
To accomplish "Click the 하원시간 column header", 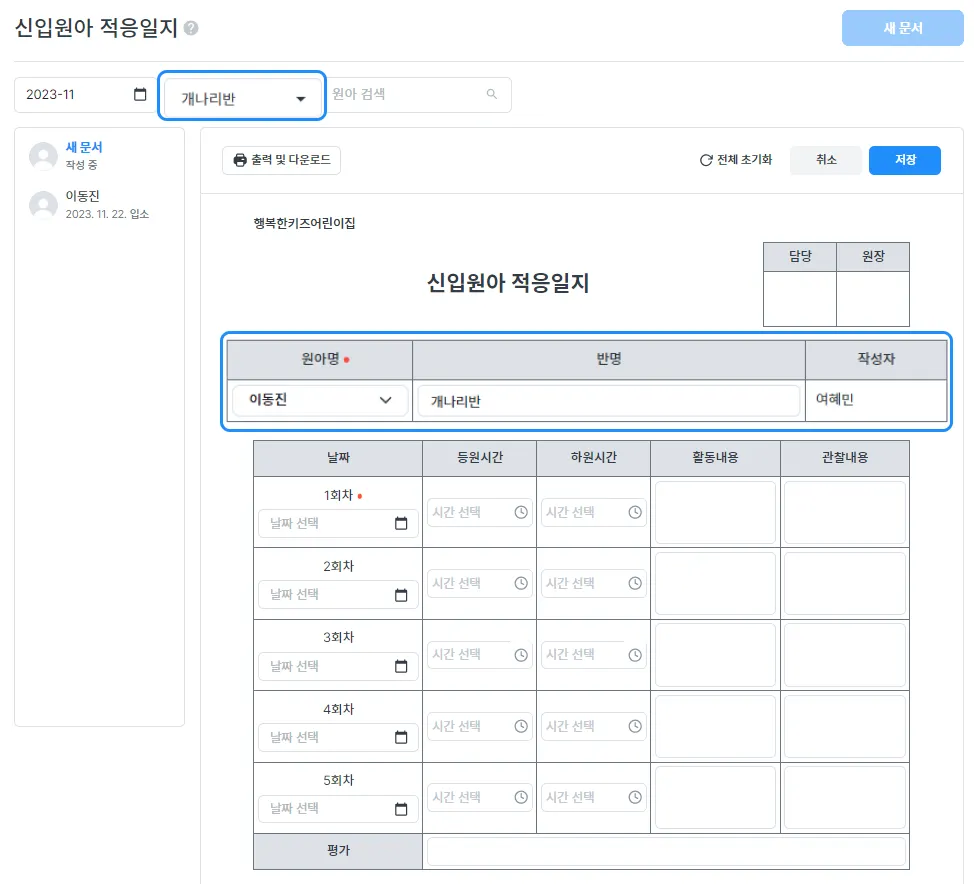I will tap(594, 458).
